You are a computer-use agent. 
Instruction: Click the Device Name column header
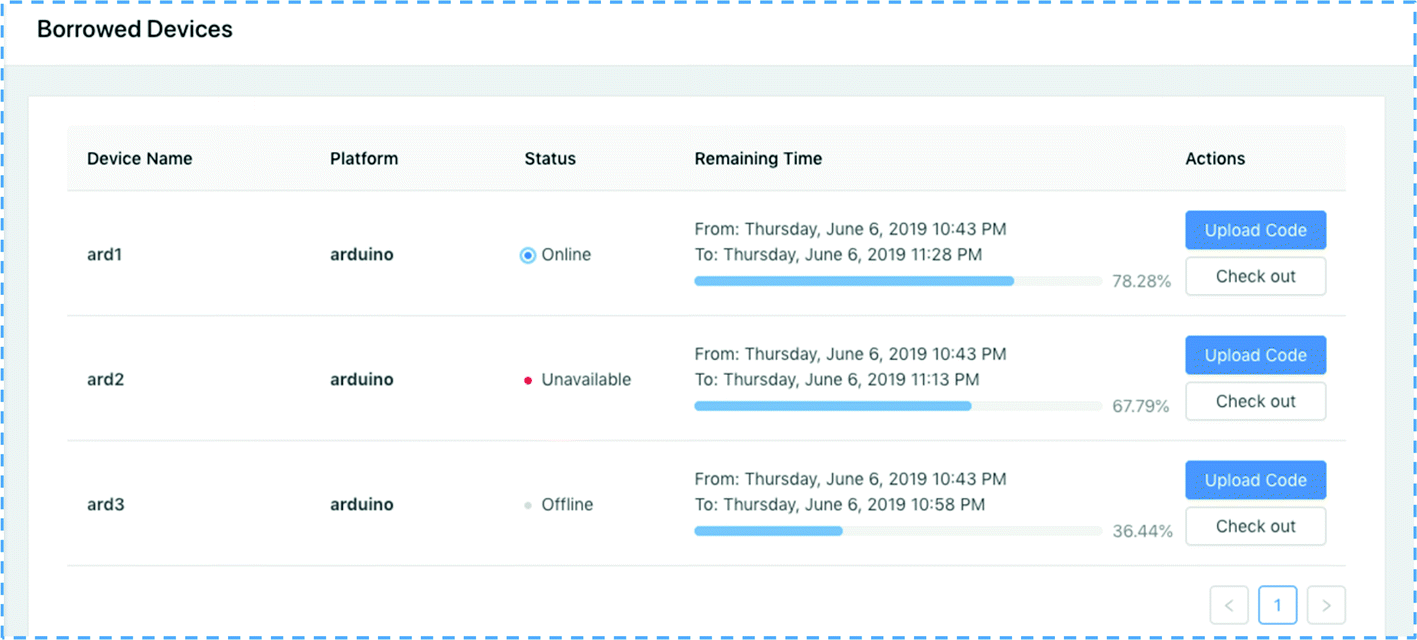(140, 158)
